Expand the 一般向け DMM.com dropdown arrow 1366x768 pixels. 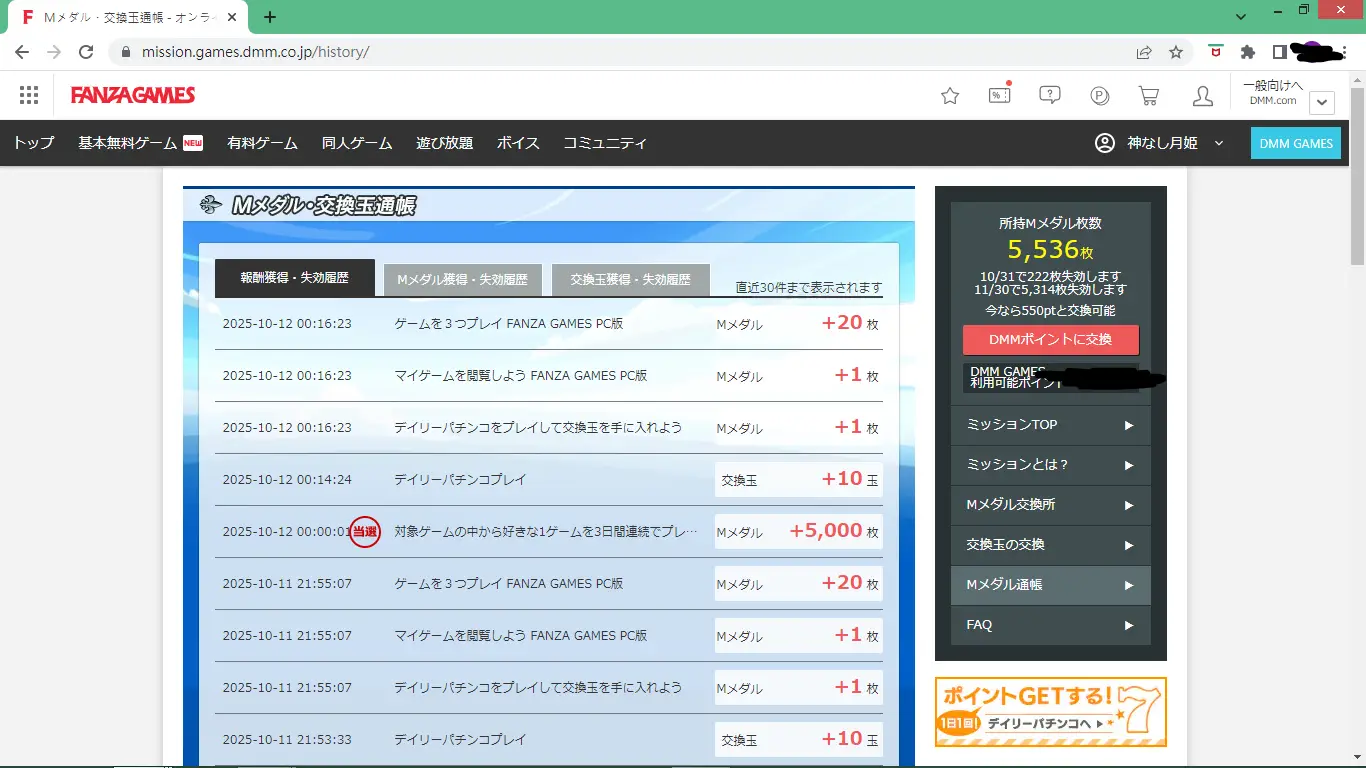[1321, 102]
